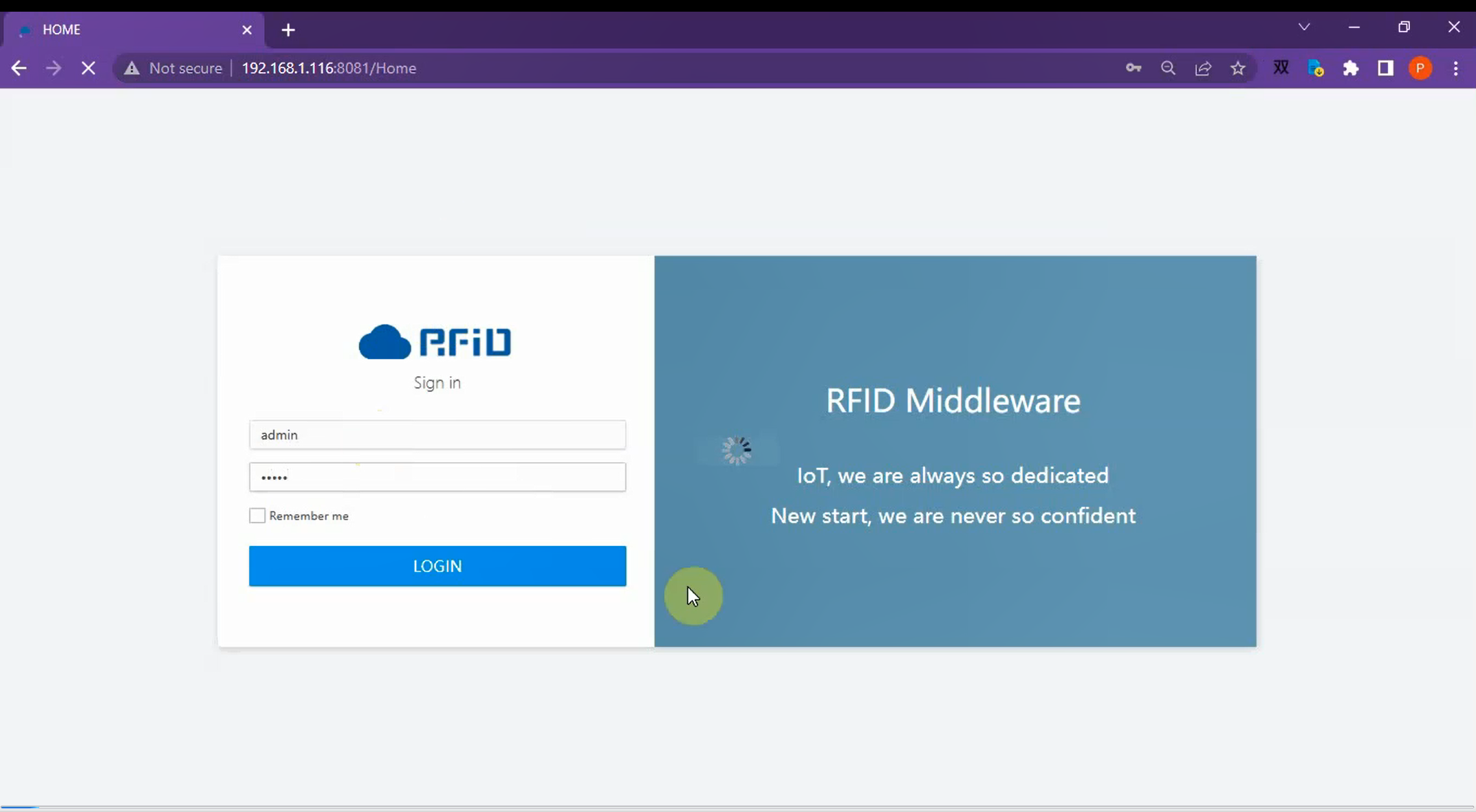Restore down the browser window
Viewport: 1476px width, 812px height.
[1404, 28]
